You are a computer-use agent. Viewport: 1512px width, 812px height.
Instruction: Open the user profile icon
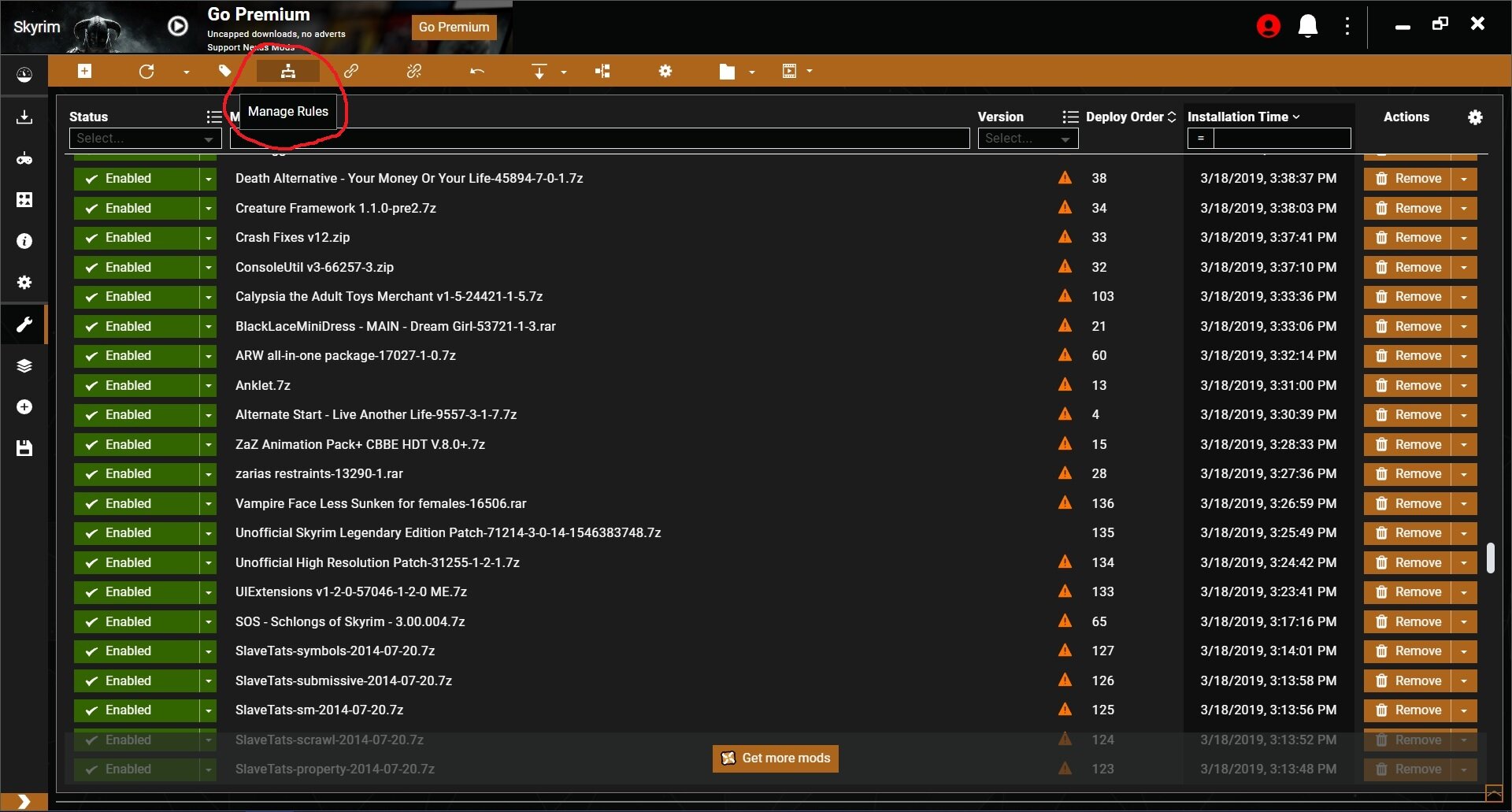pyautogui.click(x=1268, y=26)
